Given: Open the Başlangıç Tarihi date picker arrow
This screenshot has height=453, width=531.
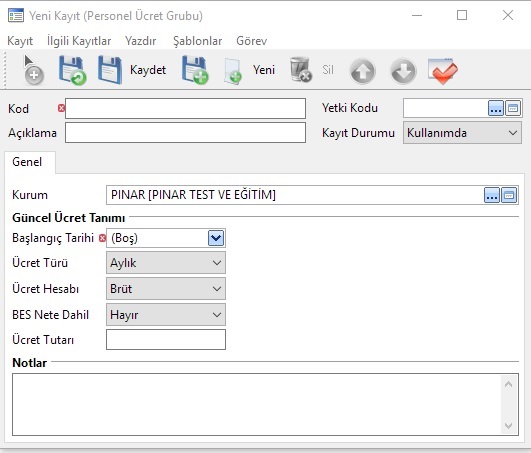Looking at the screenshot, I should pos(216,238).
